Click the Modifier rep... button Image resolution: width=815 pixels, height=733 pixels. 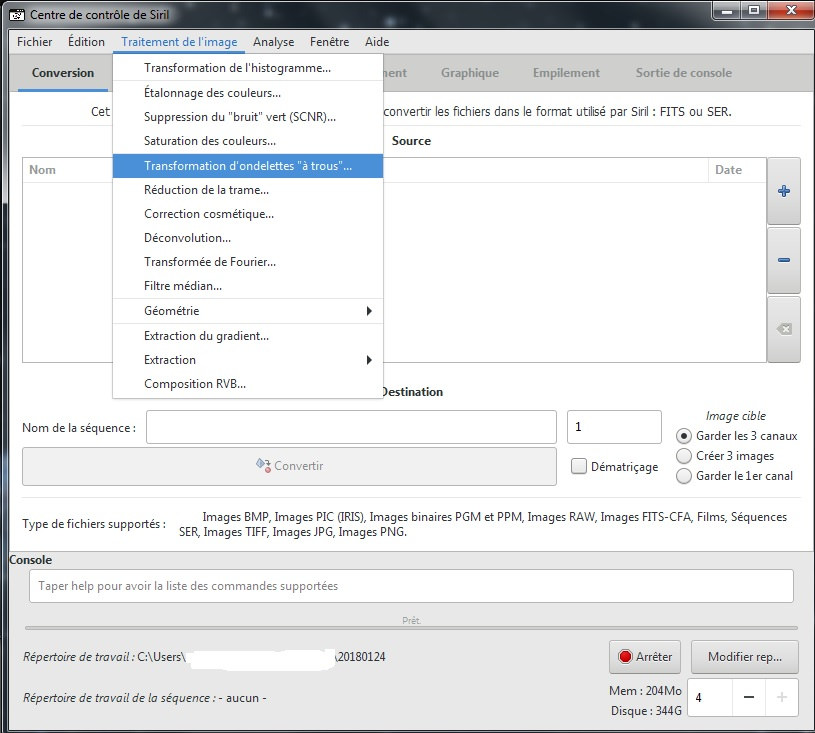pyautogui.click(x=744, y=657)
